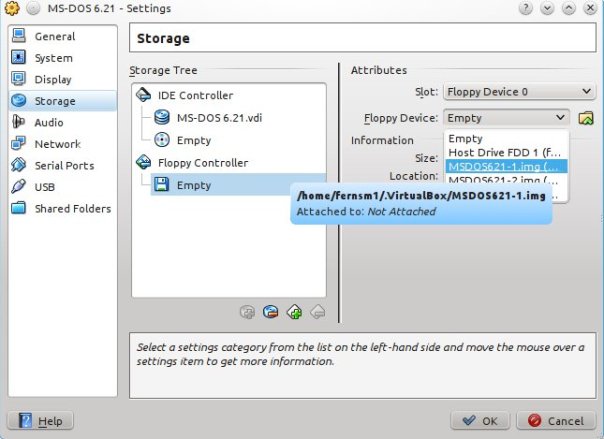Click the title bar down-arrow shade button

tap(547, 8)
